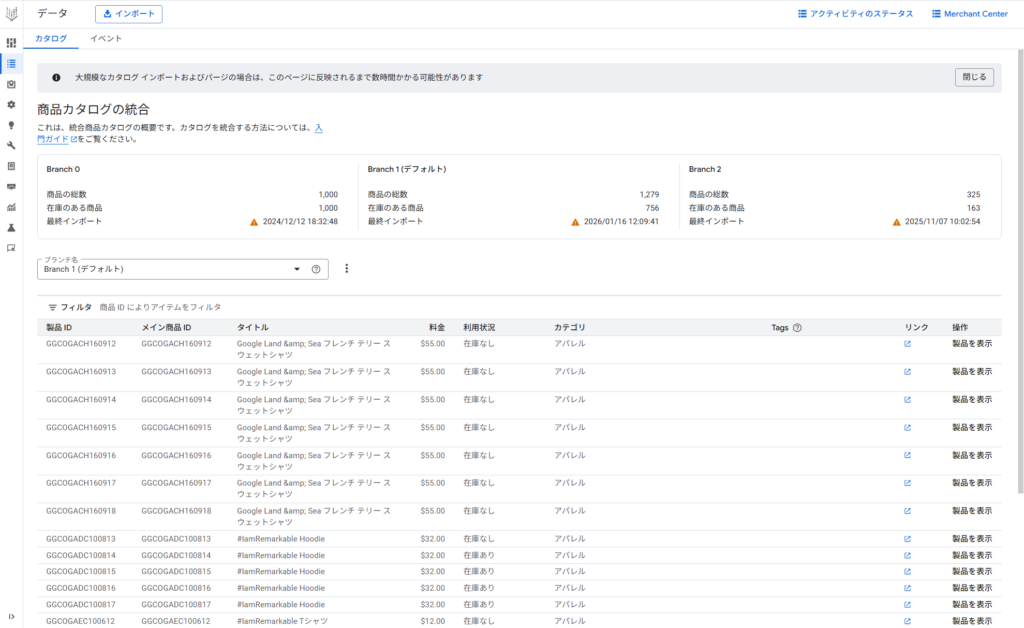Viewport: 1024px width, 628px height.
Task: Open the dashboard icon in the sidebar
Action: click(11, 43)
